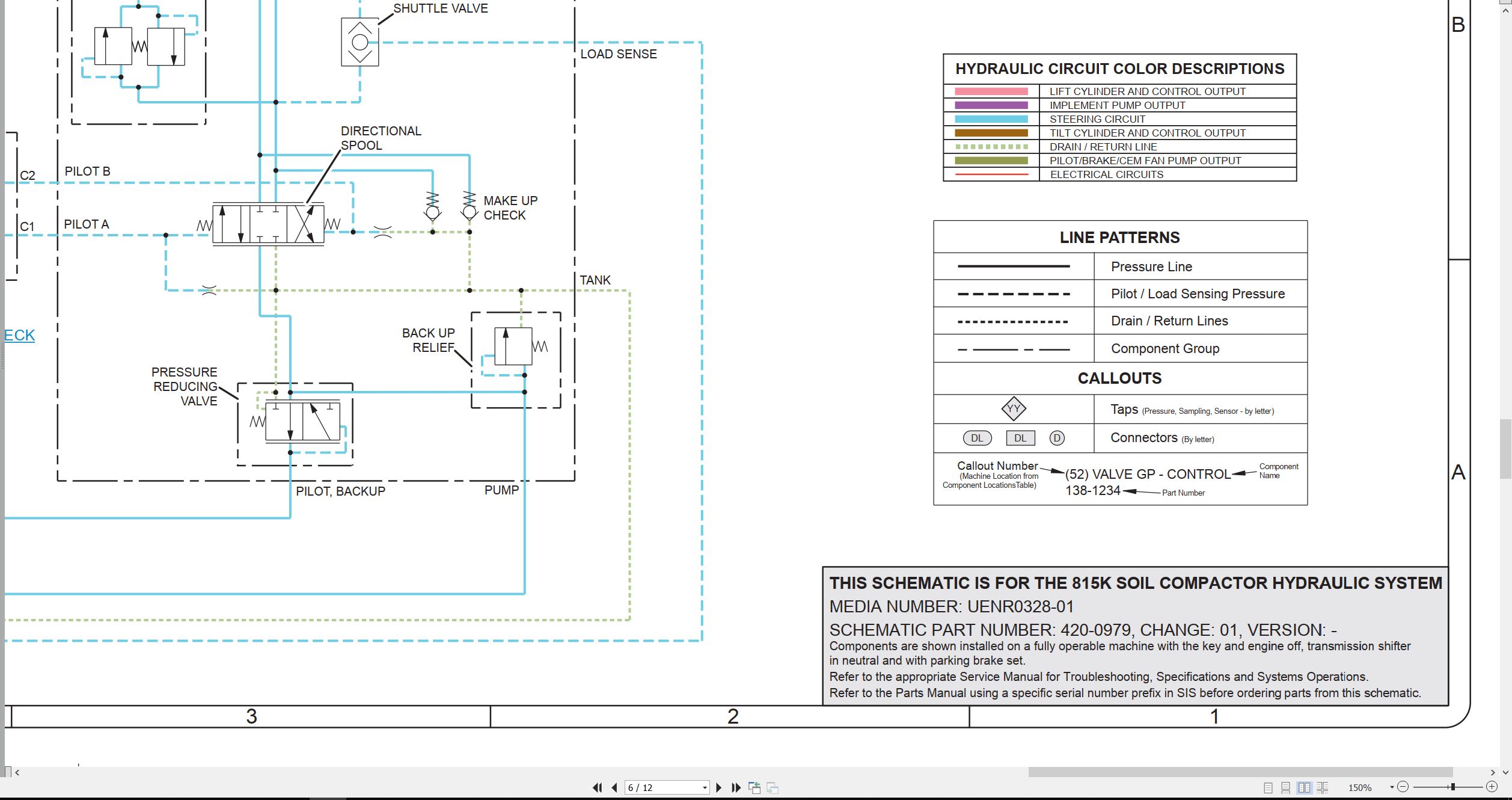Switch to two-page facing layout
The image size is (1512, 800).
point(1304,787)
